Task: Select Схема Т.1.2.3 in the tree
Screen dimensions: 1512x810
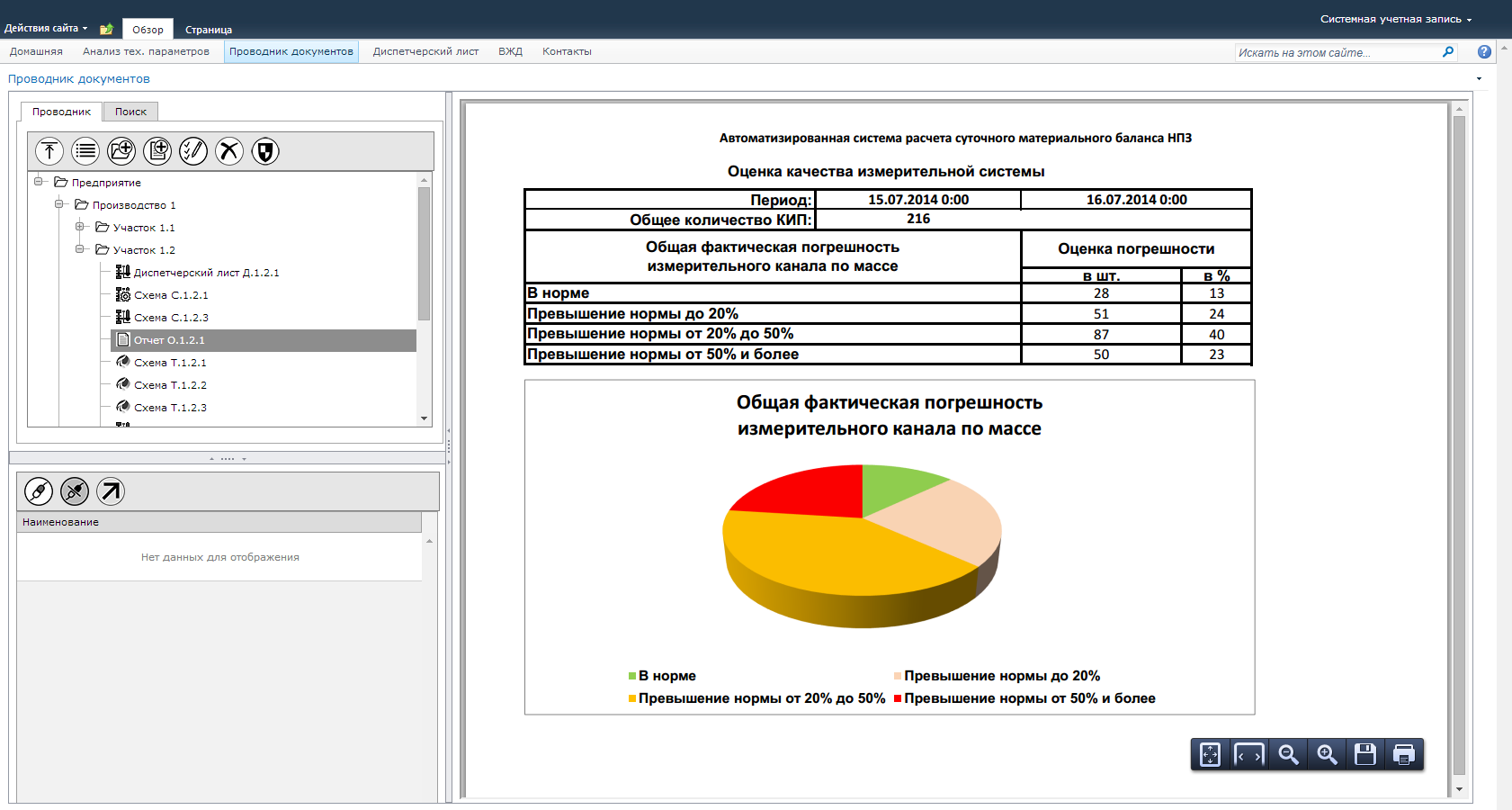Action: tap(170, 408)
